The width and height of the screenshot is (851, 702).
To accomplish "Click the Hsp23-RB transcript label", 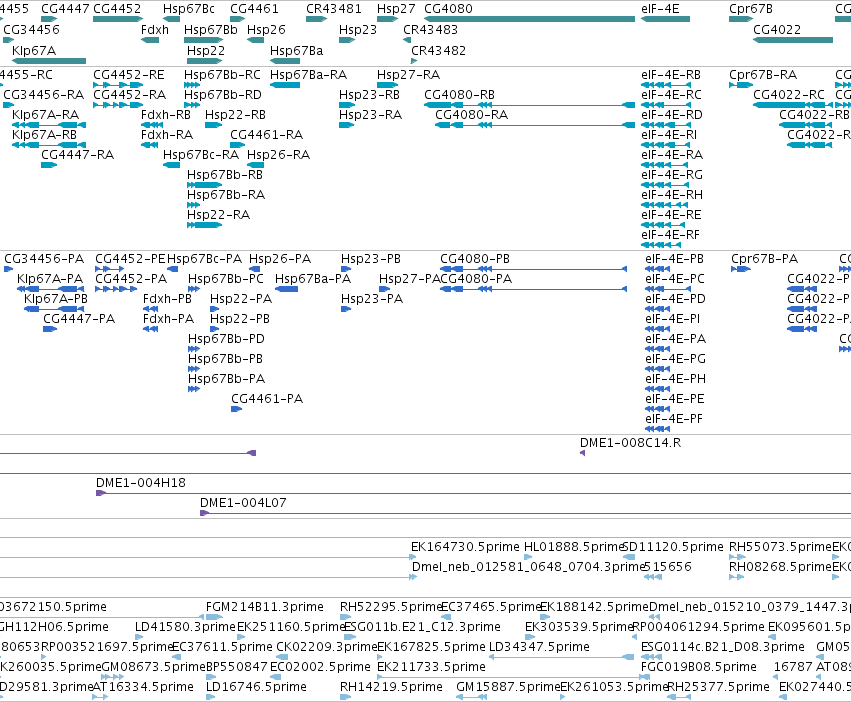I will pos(369,94).
